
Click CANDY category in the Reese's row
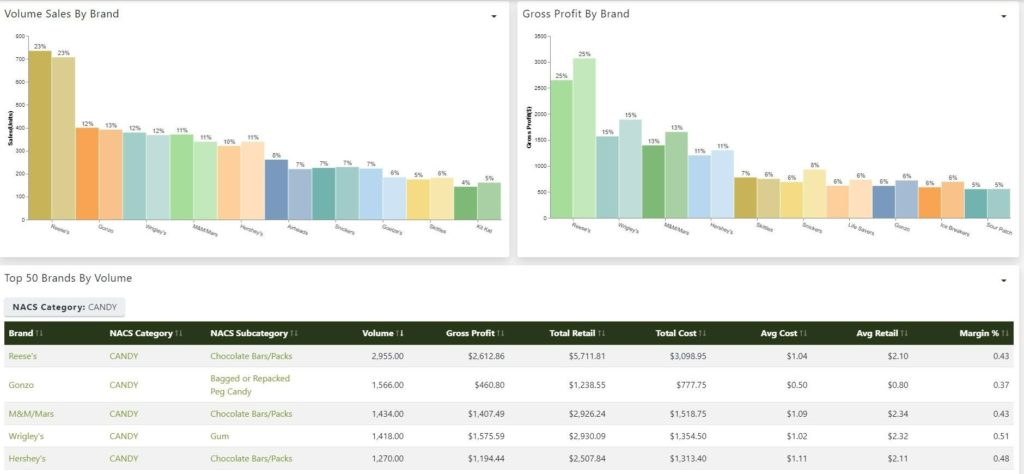click(x=124, y=356)
